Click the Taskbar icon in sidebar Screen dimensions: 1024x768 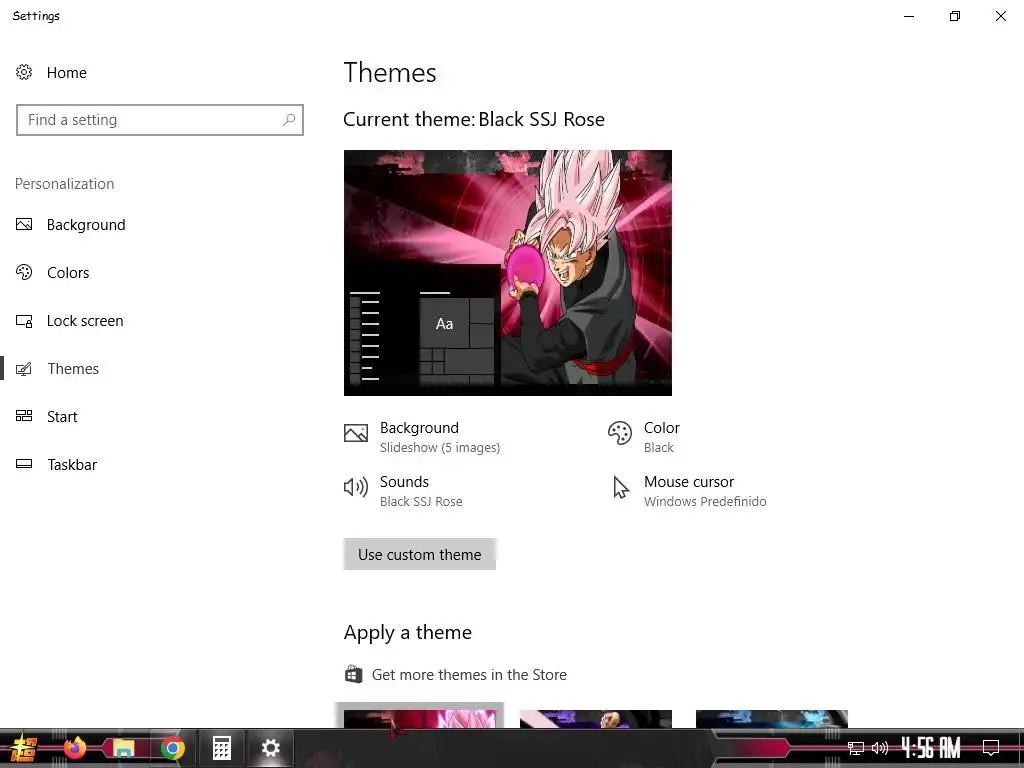(x=24, y=464)
